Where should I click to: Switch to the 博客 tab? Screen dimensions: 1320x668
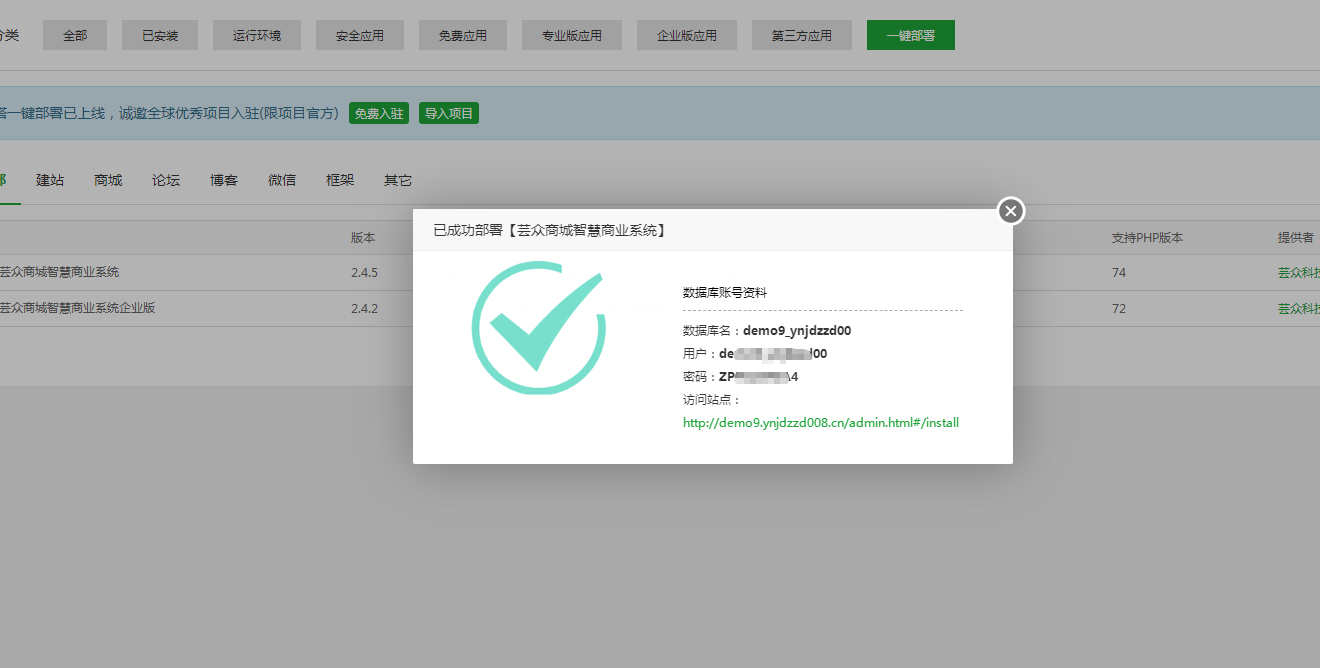[224, 180]
